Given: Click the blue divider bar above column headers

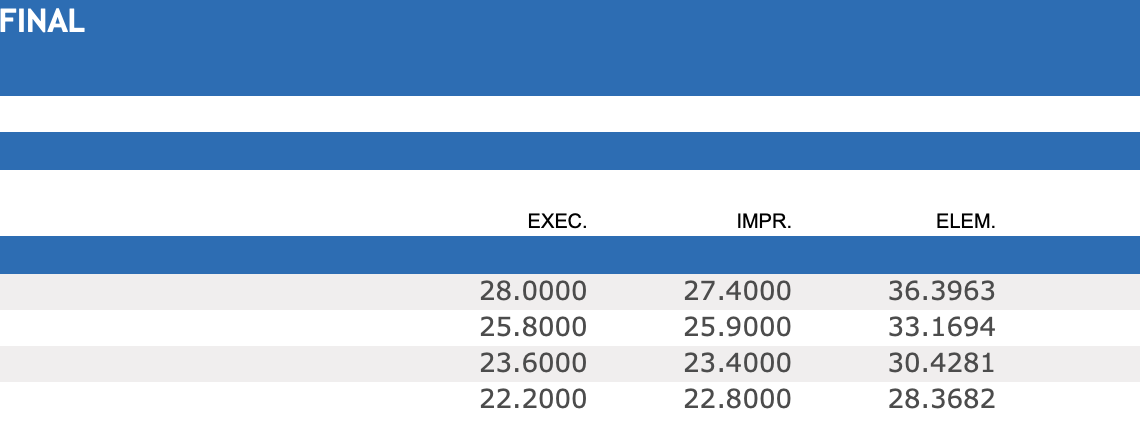Looking at the screenshot, I should click(x=570, y=151).
